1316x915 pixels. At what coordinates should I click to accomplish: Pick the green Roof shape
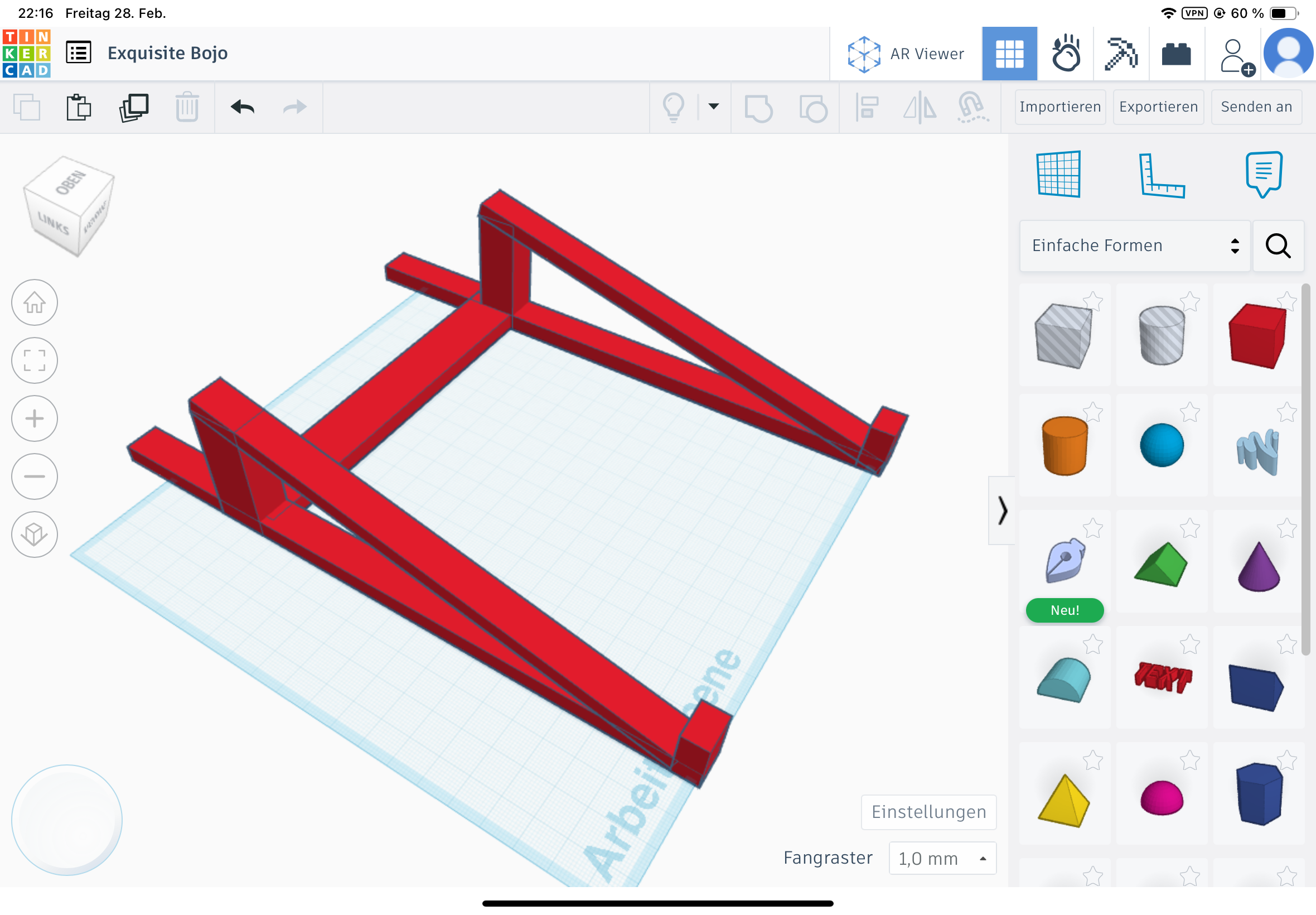(1161, 564)
